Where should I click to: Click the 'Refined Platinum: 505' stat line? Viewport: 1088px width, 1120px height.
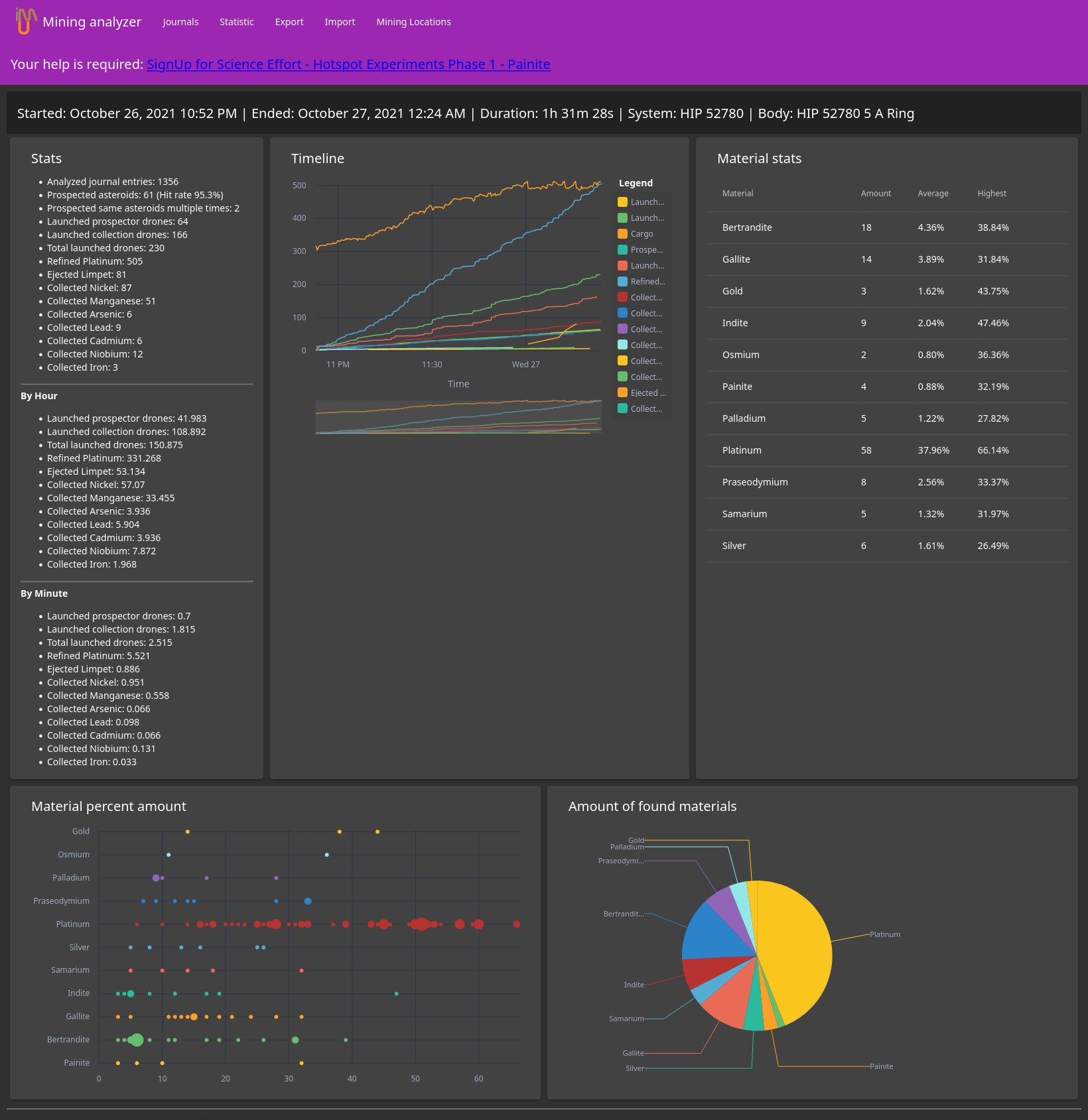point(95,261)
